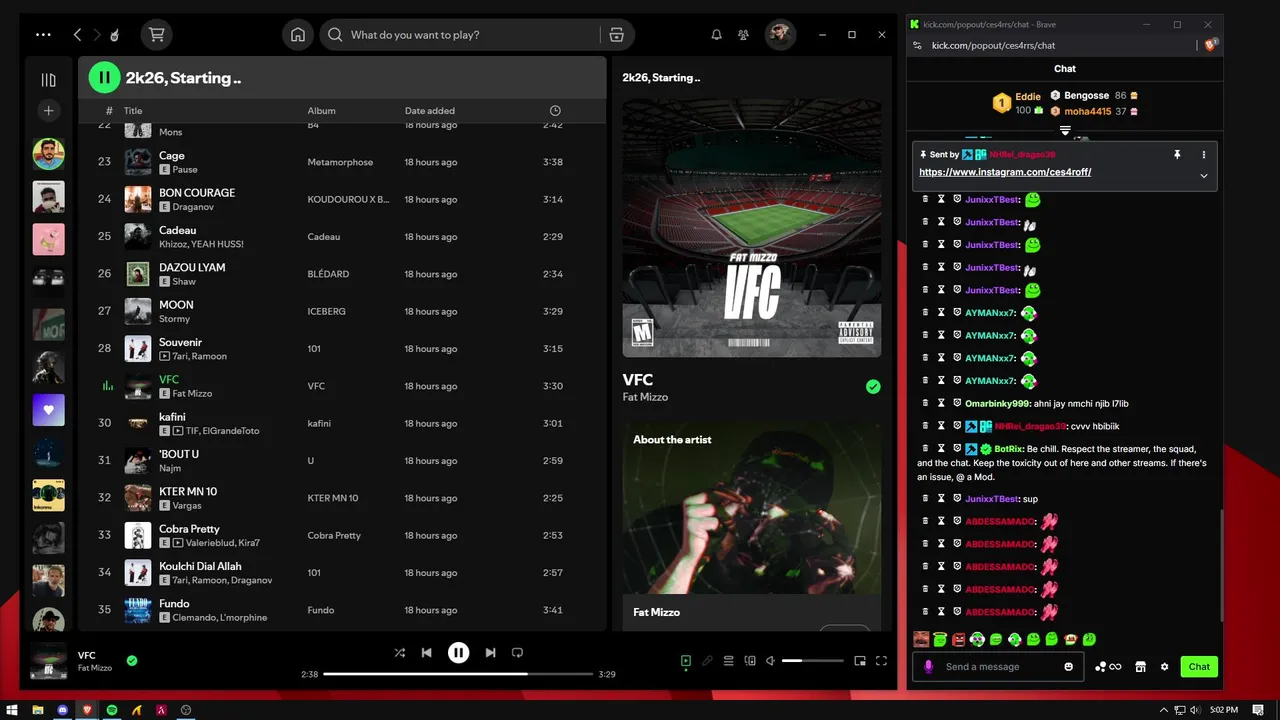Create new playlist with plus button

pos(48,111)
